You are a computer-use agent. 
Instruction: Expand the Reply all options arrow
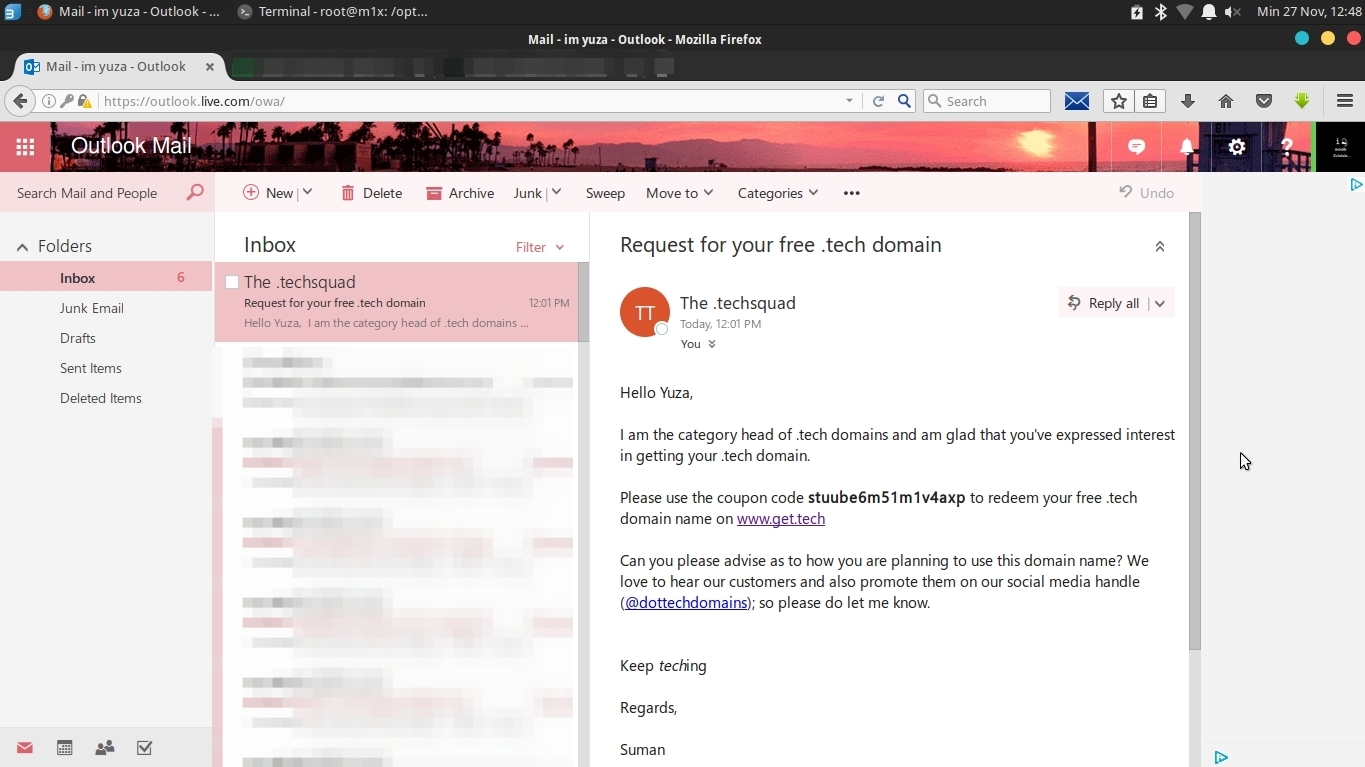point(1160,303)
